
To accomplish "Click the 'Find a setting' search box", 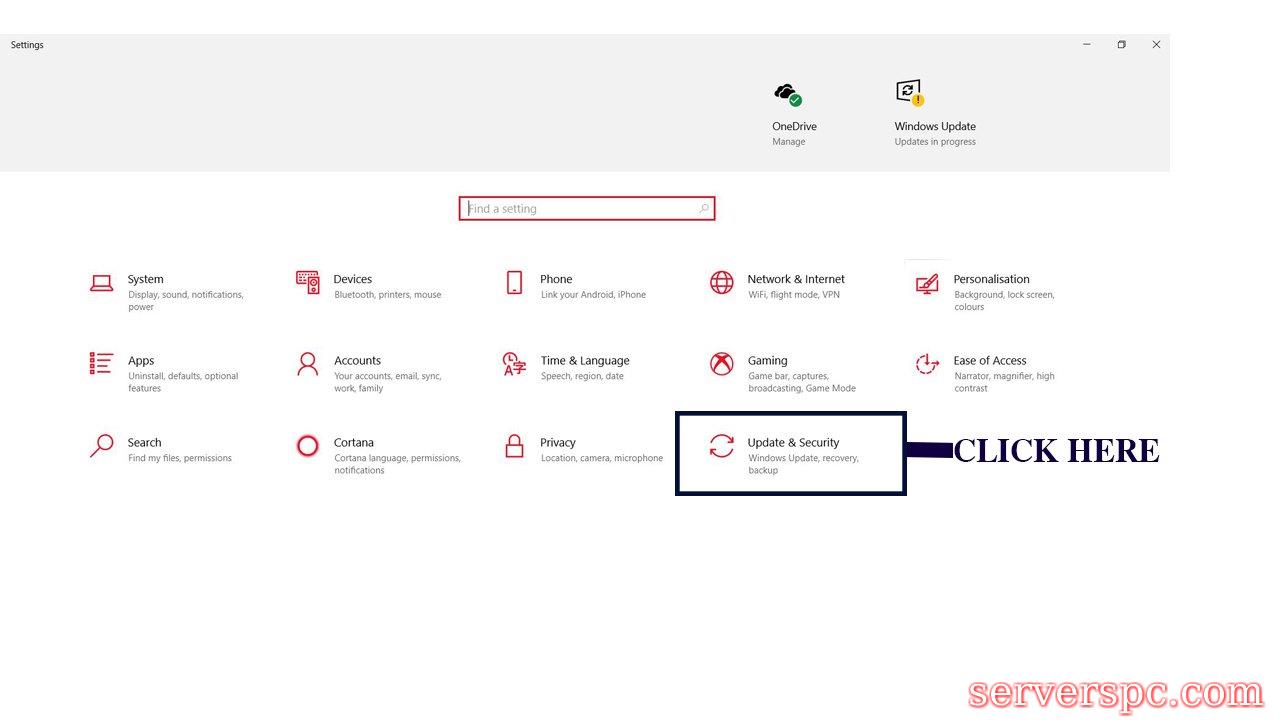I will [585, 209].
